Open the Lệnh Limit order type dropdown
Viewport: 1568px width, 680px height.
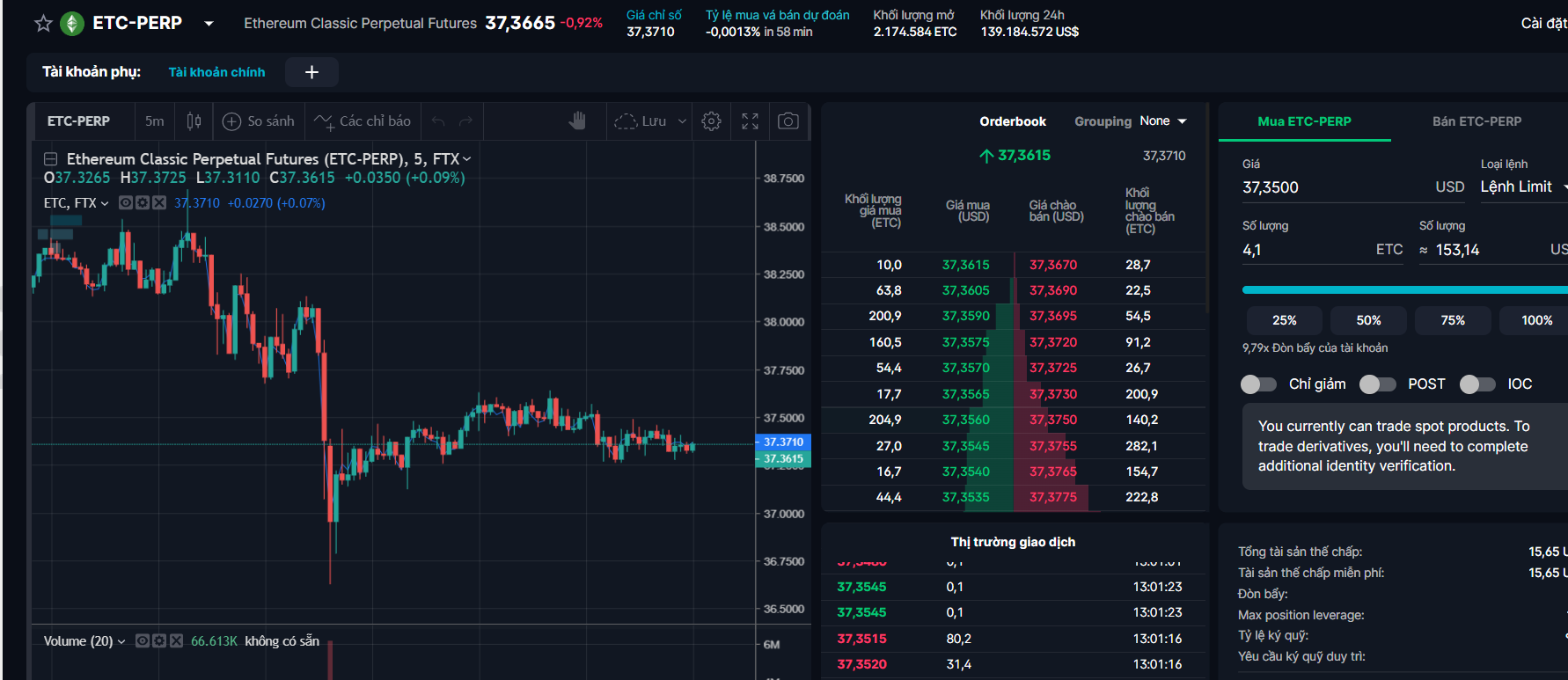[x=1522, y=187]
